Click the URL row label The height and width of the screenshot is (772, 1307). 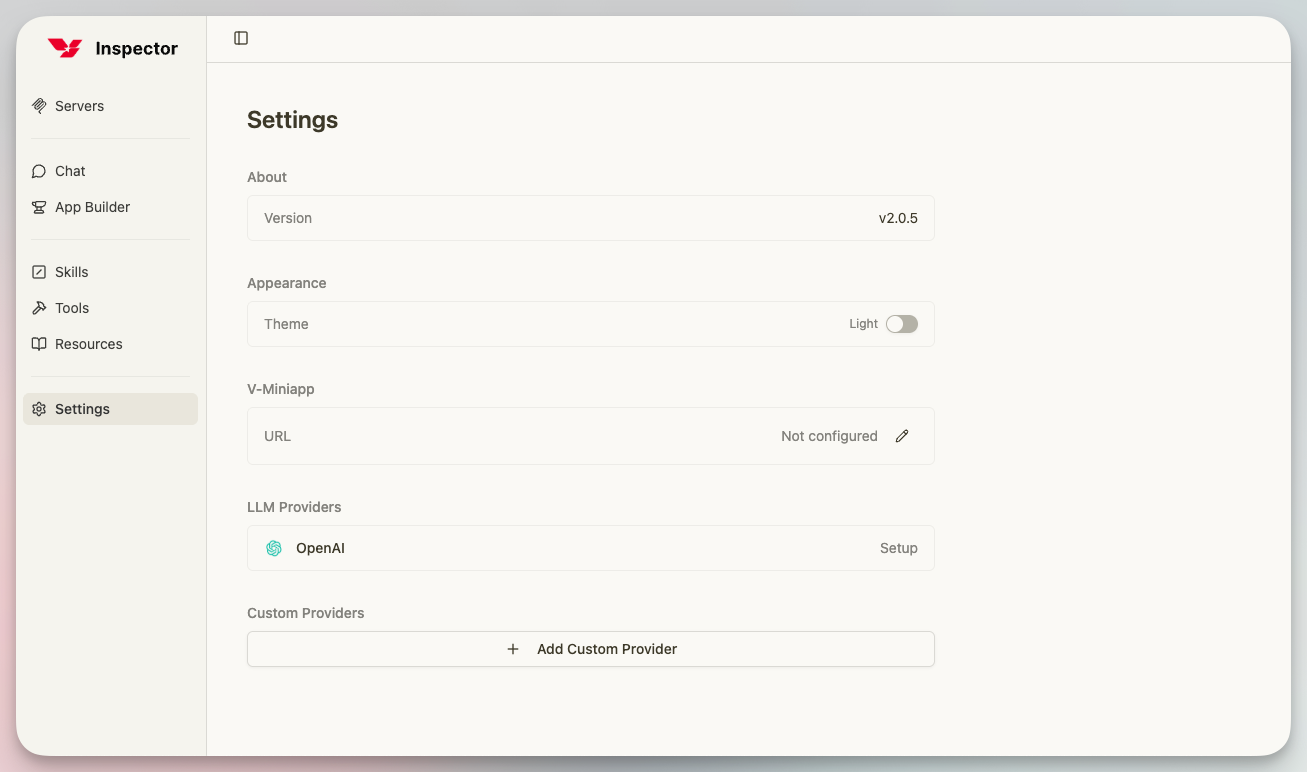277,436
